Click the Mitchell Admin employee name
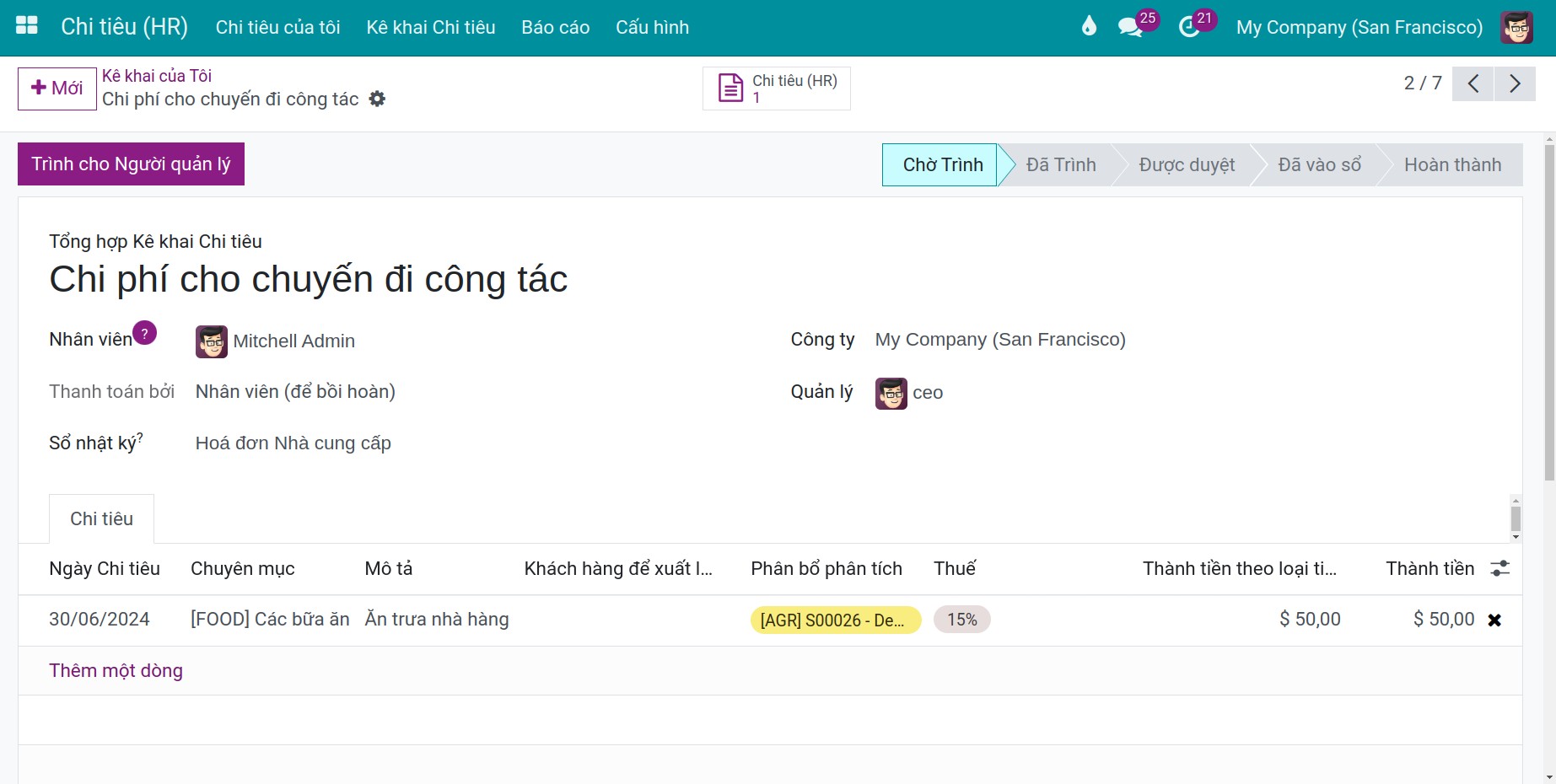1556x784 pixels. pyautogui.click(x=293, y=341)
